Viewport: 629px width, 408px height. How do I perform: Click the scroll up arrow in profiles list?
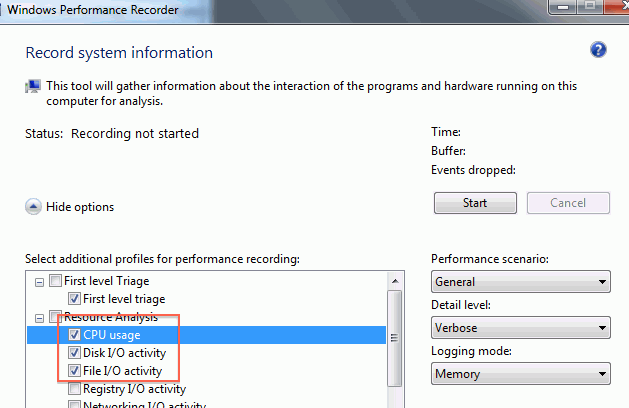pyautogui.click(x=395, y=281)
